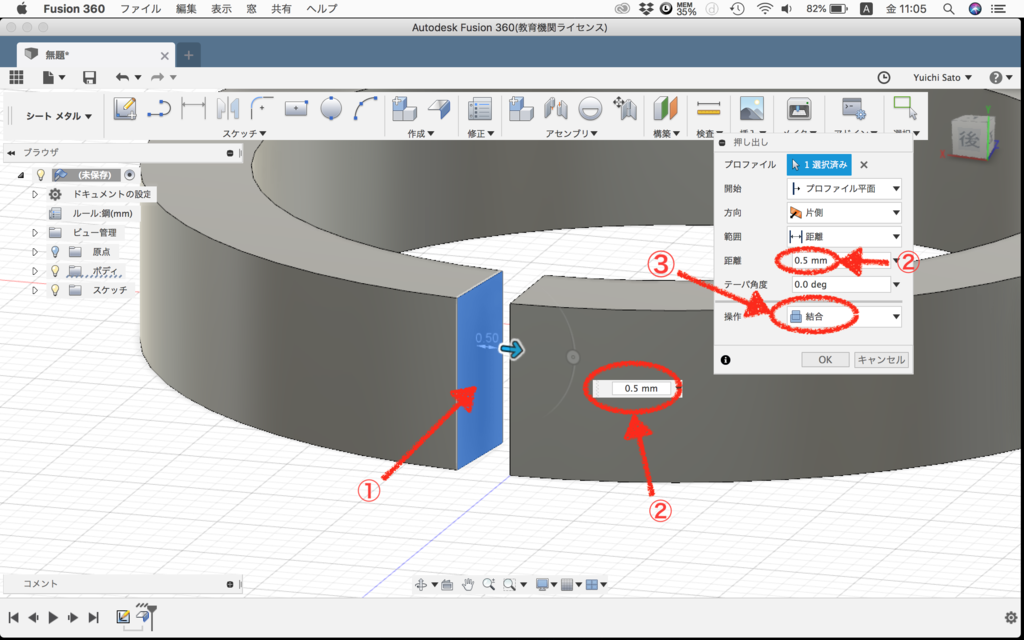Image resolution: width=1024 pixels, height=640 pixels.
Task: Select the Measure inspect tool
Action: 709,108
